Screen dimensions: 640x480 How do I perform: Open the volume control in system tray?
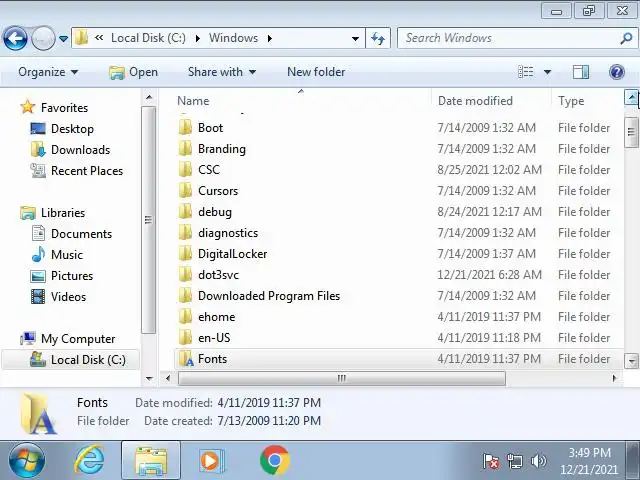(538, 461)
